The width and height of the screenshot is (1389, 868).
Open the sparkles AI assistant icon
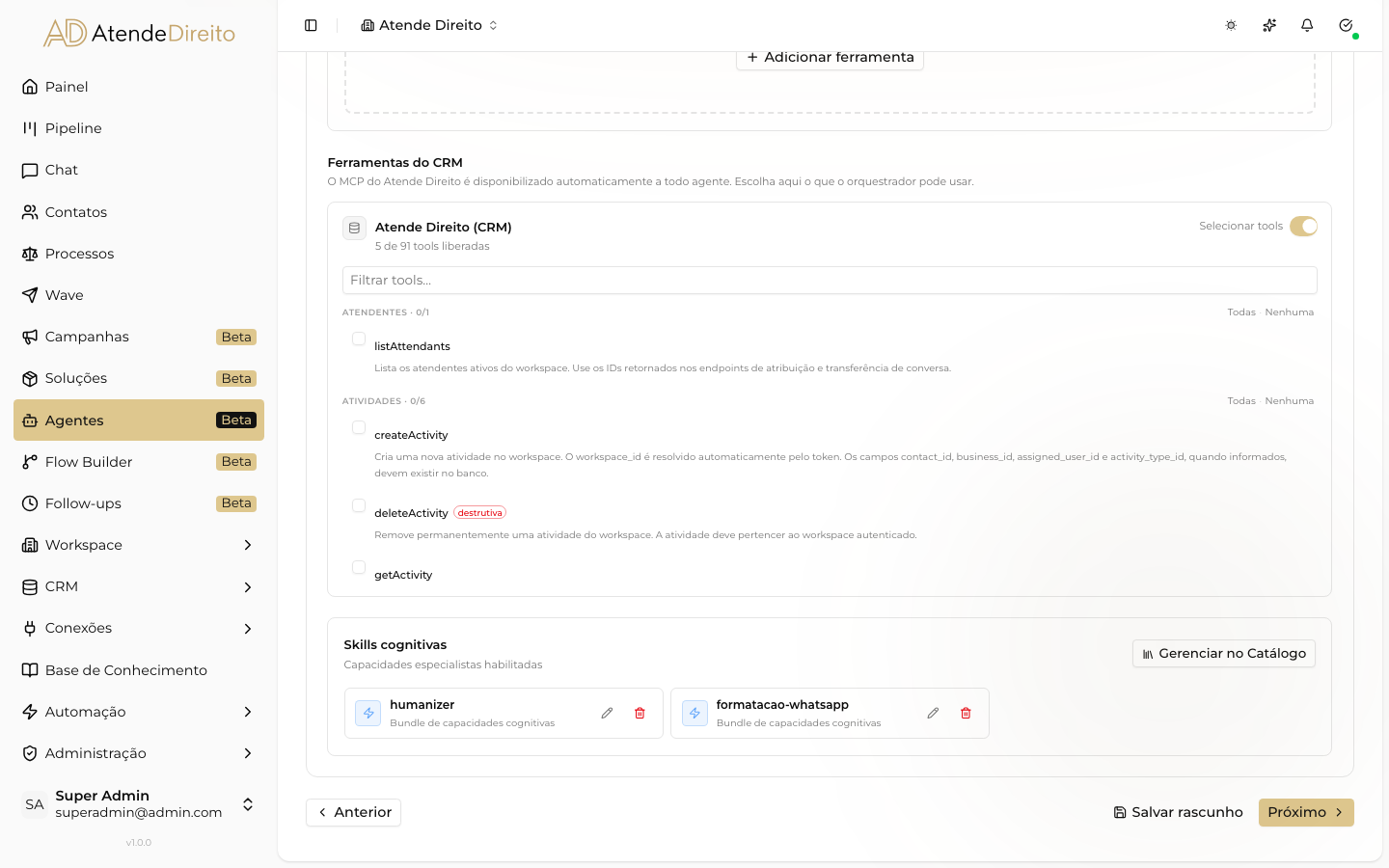tap(1269, 25)
